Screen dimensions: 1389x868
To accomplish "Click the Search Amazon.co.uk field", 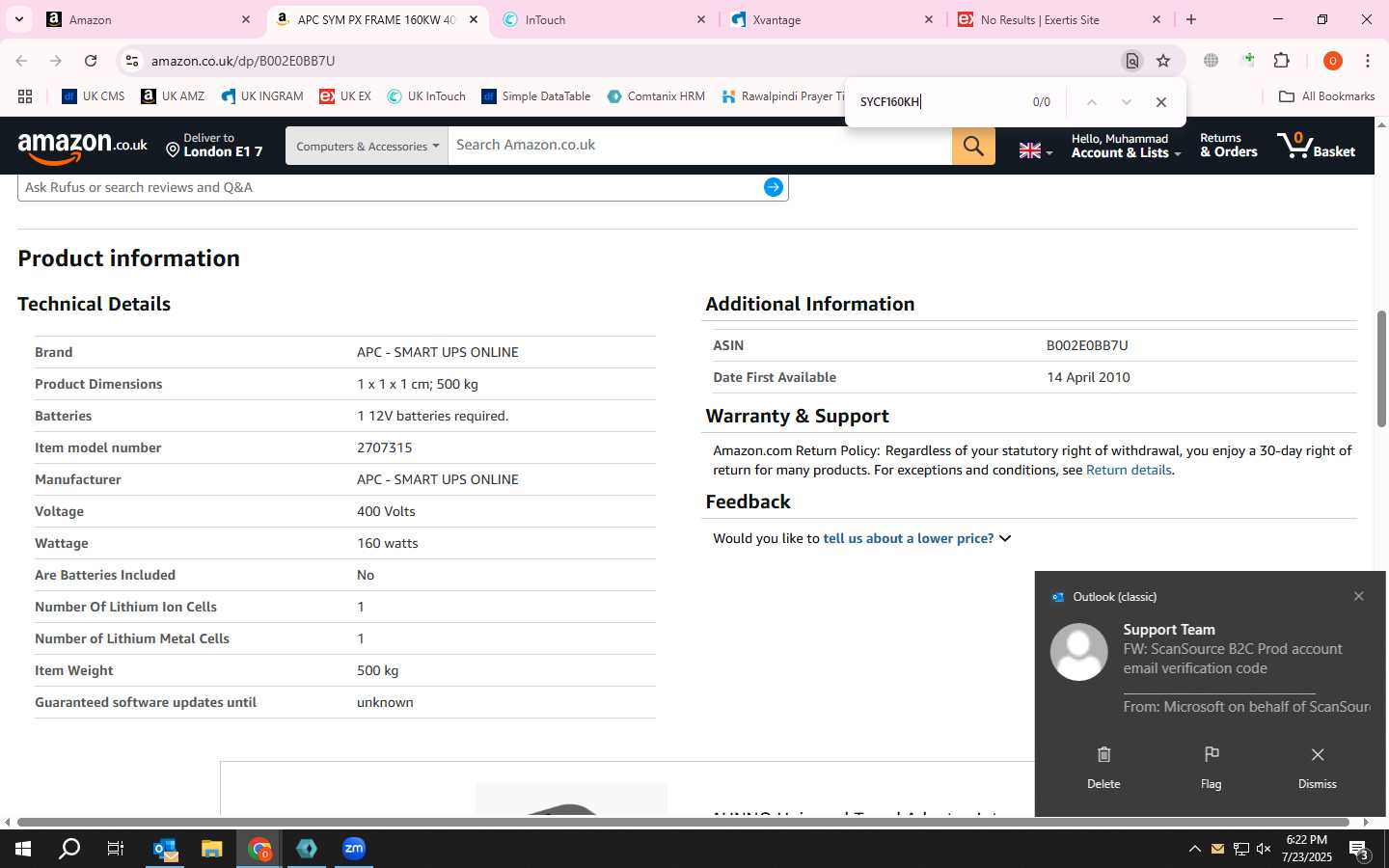I will coord(699,146).
